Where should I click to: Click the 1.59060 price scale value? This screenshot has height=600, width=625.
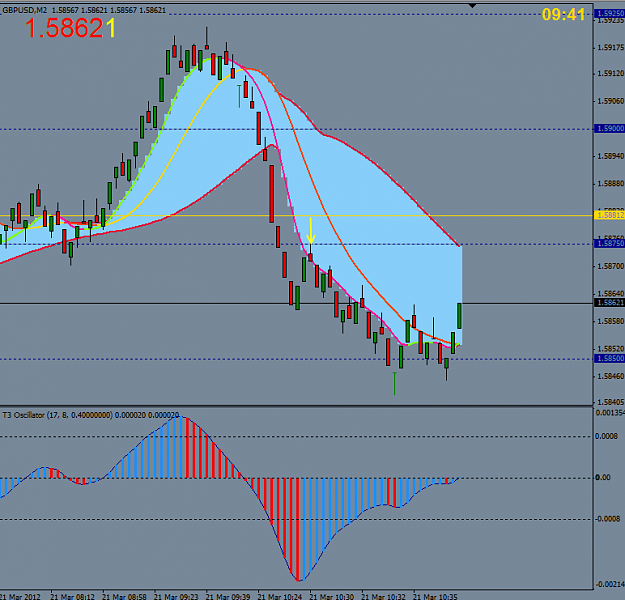610,101
